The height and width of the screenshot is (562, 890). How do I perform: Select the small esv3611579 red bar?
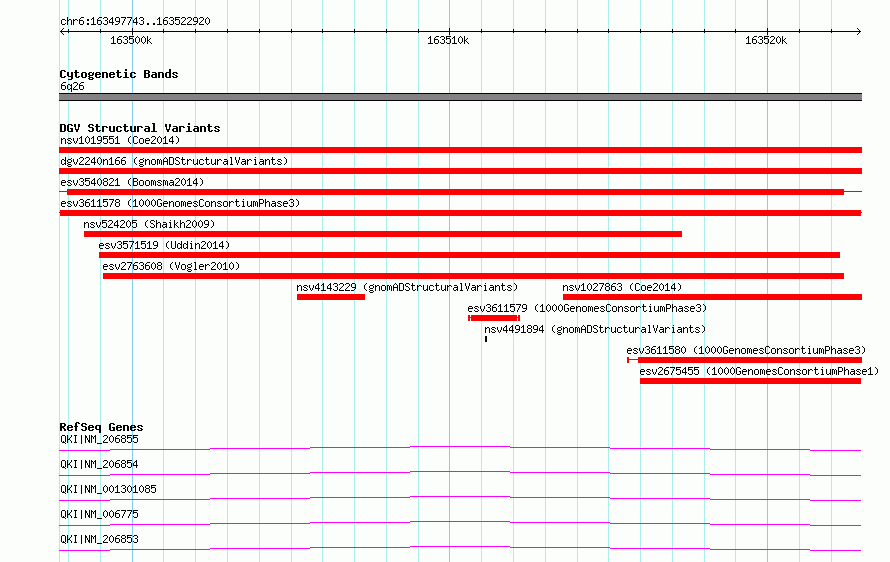click(494, 318)
